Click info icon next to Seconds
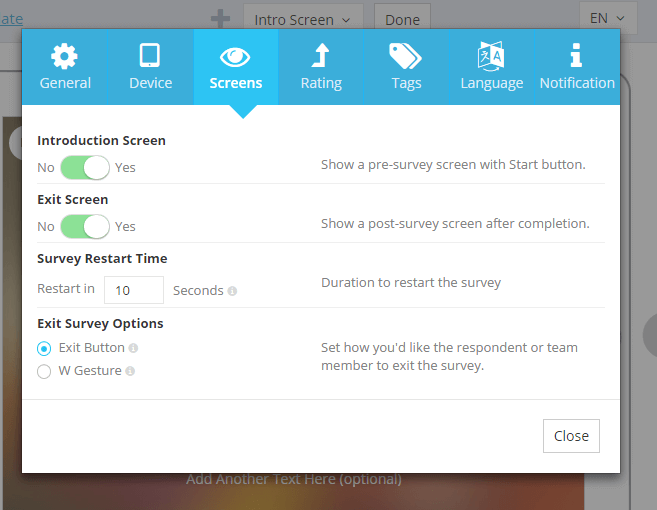This screenshot has height=510, width=657. (x=232, y=291)
